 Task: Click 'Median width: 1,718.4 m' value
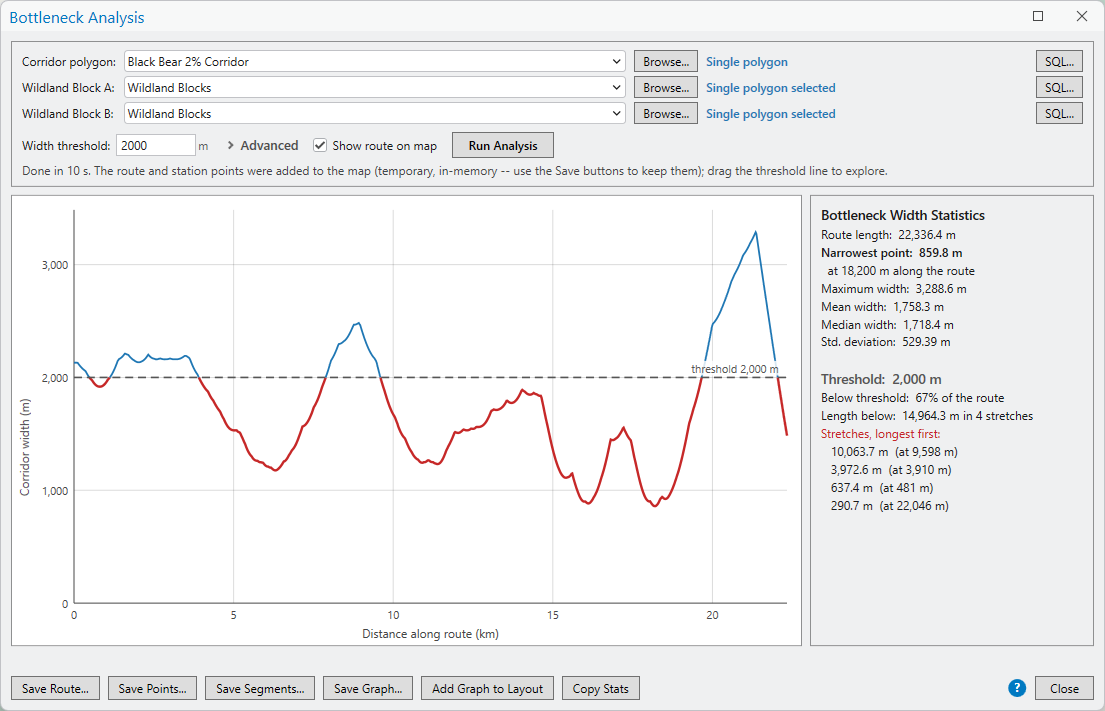[x=887, y=325]
